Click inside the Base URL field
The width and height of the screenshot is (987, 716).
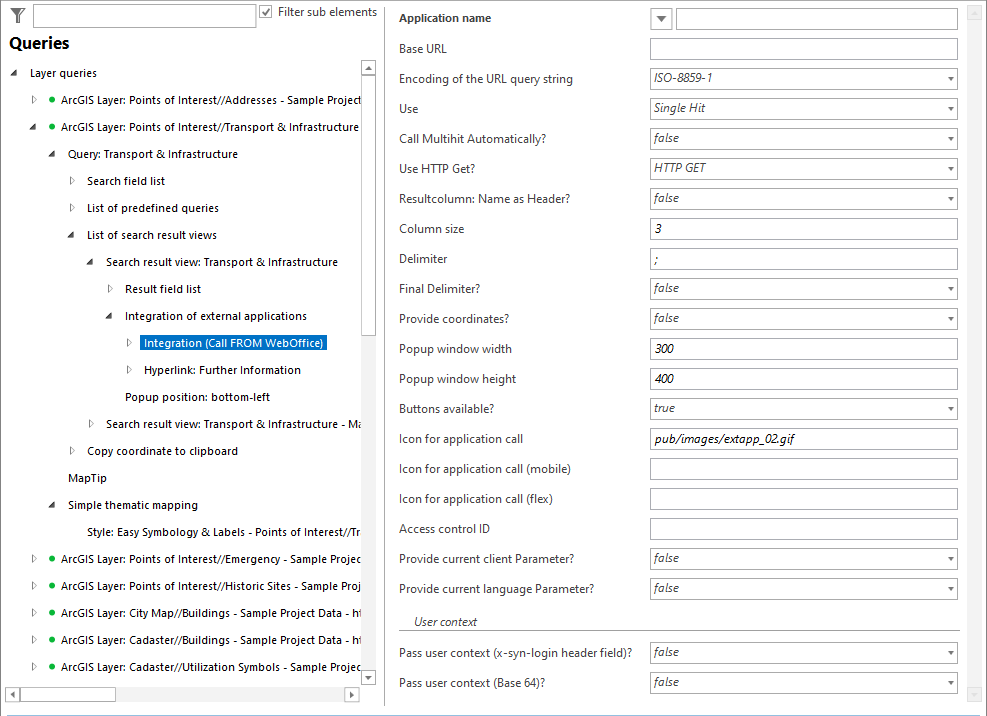tap(800, 48)
